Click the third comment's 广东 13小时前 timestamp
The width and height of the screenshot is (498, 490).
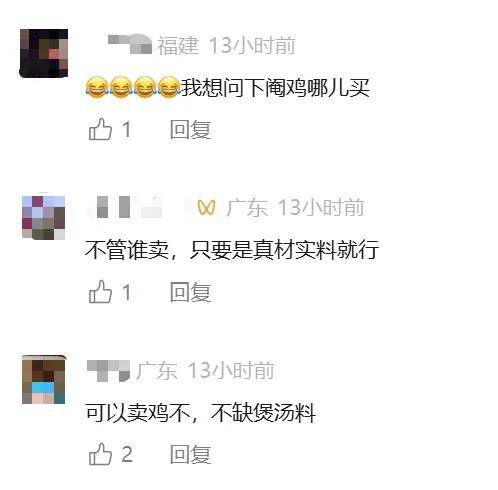pos(205,370)
